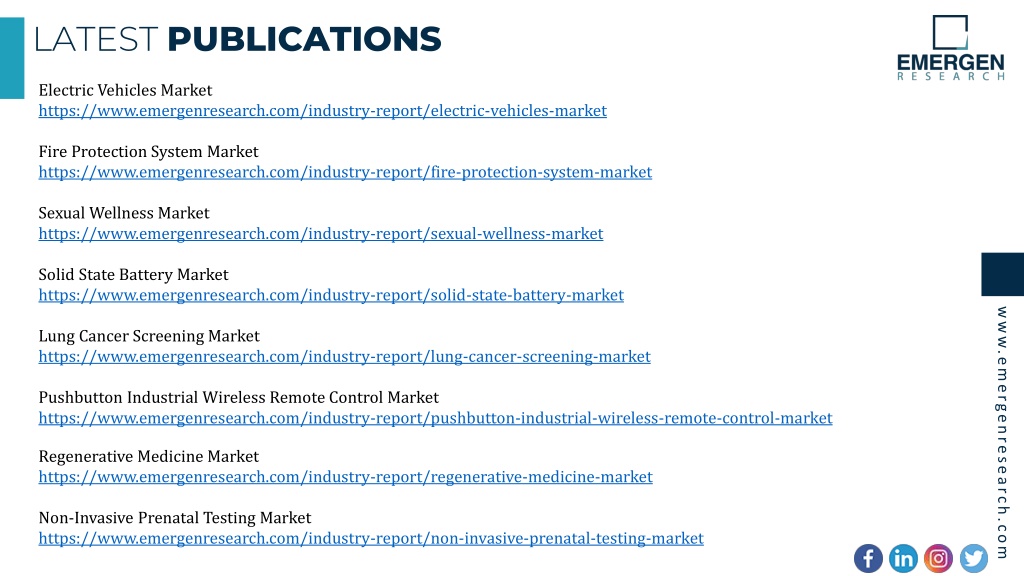Open the LinkedIn social icon
The height and width of the screenshot is (576, 1024).
click(903, 558)
